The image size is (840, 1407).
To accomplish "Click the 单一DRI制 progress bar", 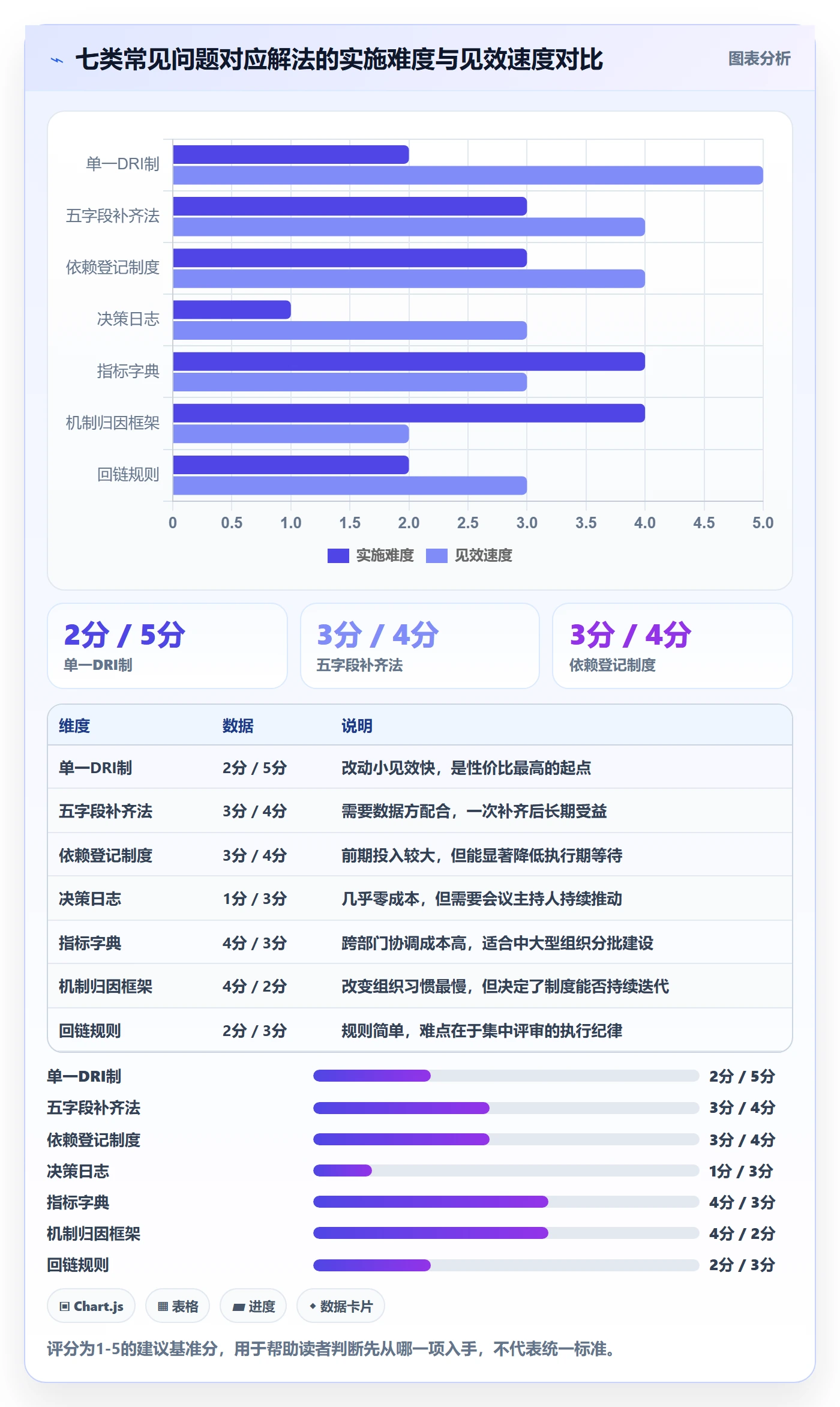I will (506, 1076).
